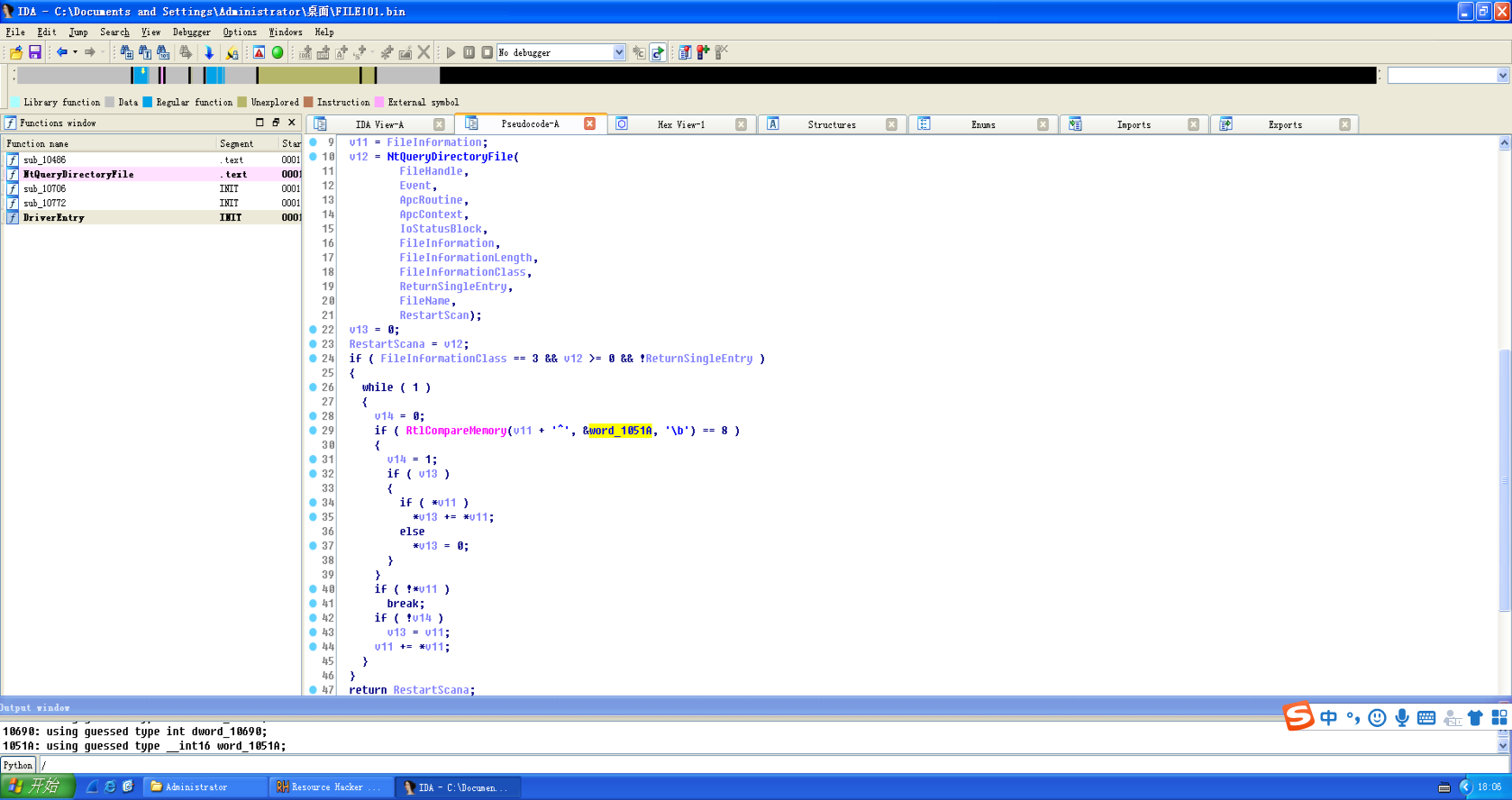Screen dimensions: 1512x800
Task: Sort by the Segment column header
Action: pos(247,143)
